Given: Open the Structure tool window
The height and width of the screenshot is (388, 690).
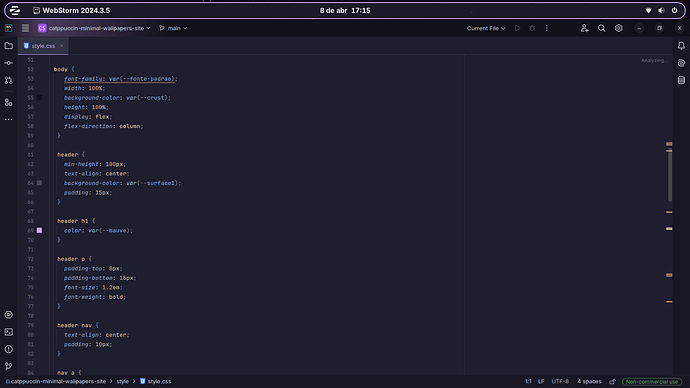Looking at the screenshot, I should click(8, 102).
